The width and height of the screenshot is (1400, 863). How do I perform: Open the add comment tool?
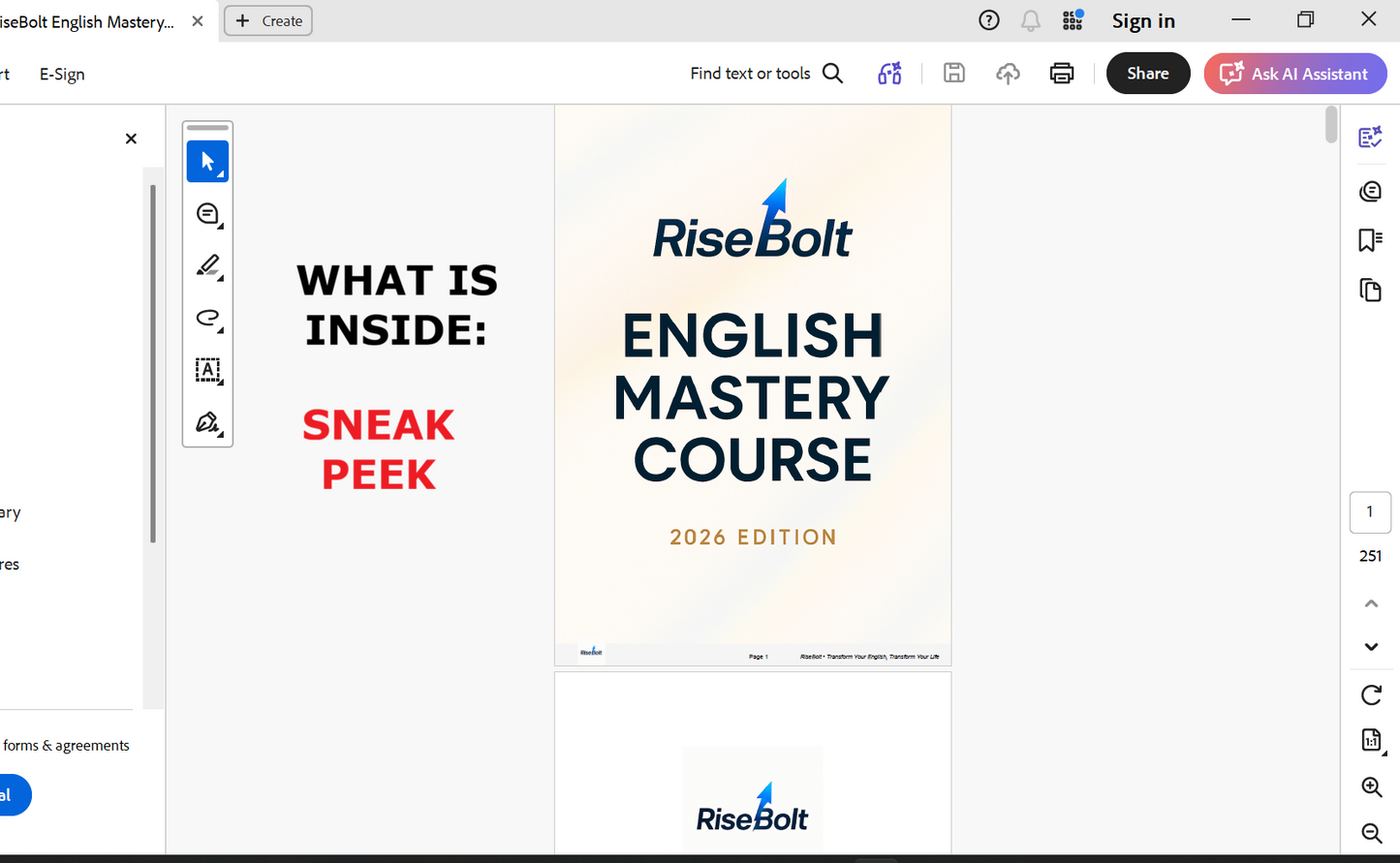click(207, 214)
